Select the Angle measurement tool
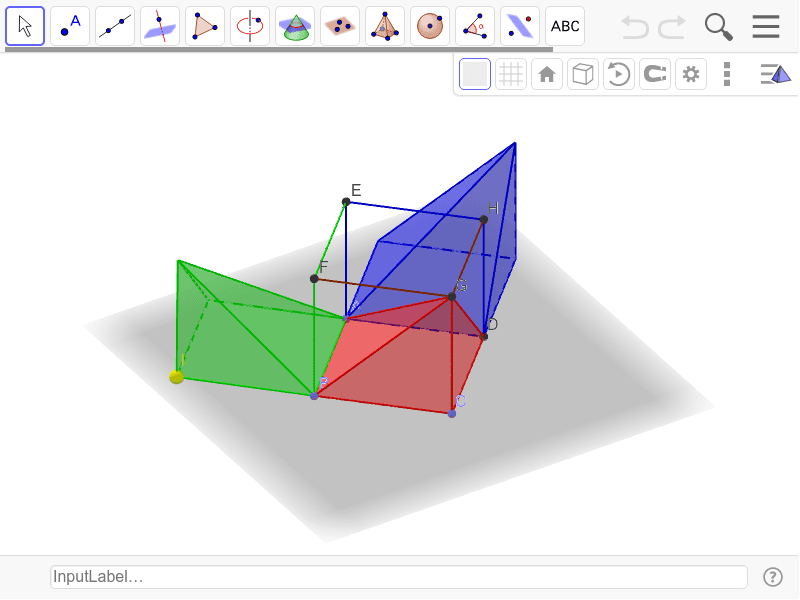This screenshot has height=600, width=800. point(475,26)
